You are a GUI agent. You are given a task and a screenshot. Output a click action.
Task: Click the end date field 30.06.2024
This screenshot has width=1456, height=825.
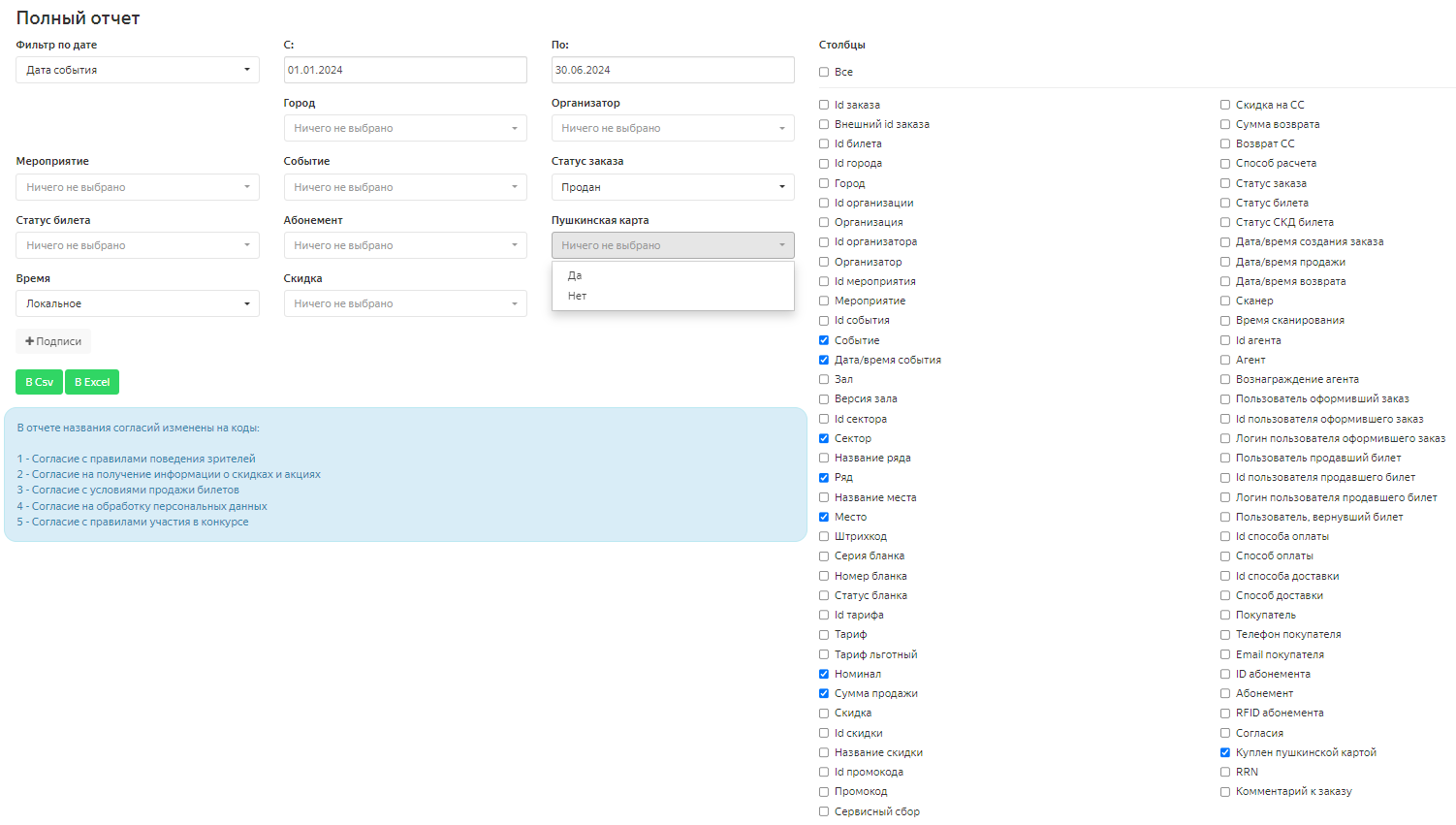pyautogui.click(x=672, y=70)
